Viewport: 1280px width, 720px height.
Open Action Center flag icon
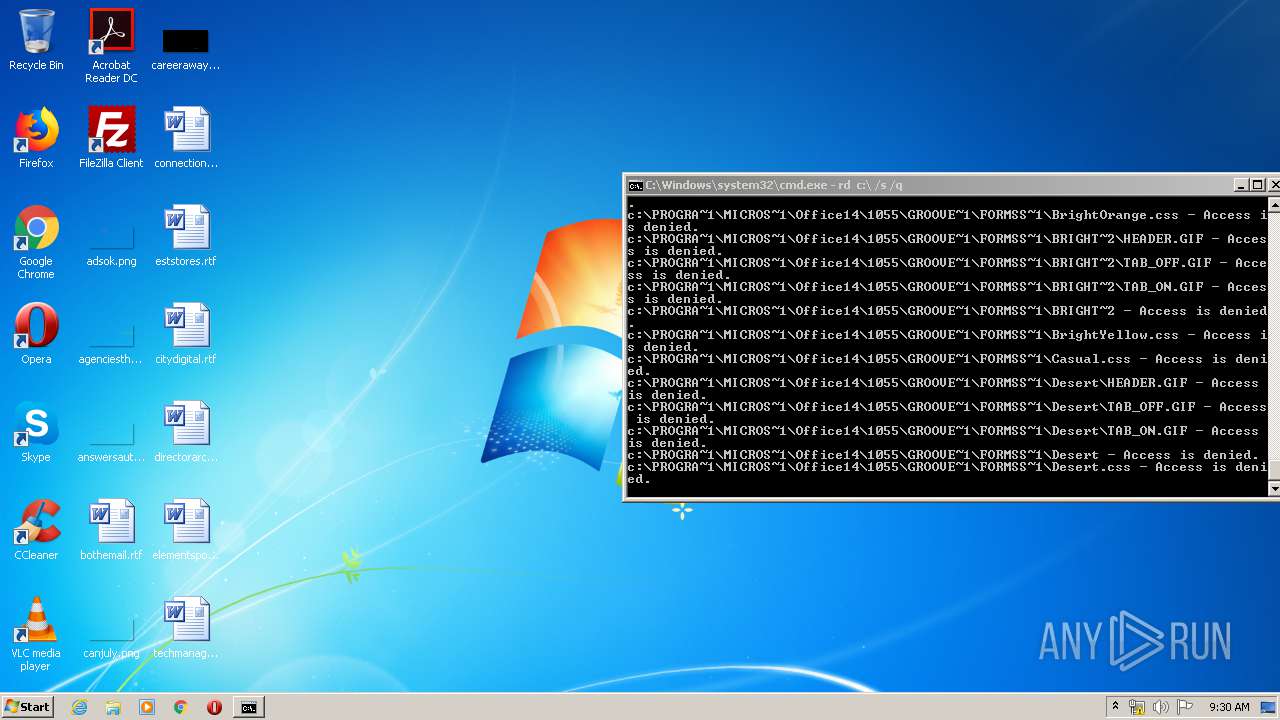[x=1185, y=707]
